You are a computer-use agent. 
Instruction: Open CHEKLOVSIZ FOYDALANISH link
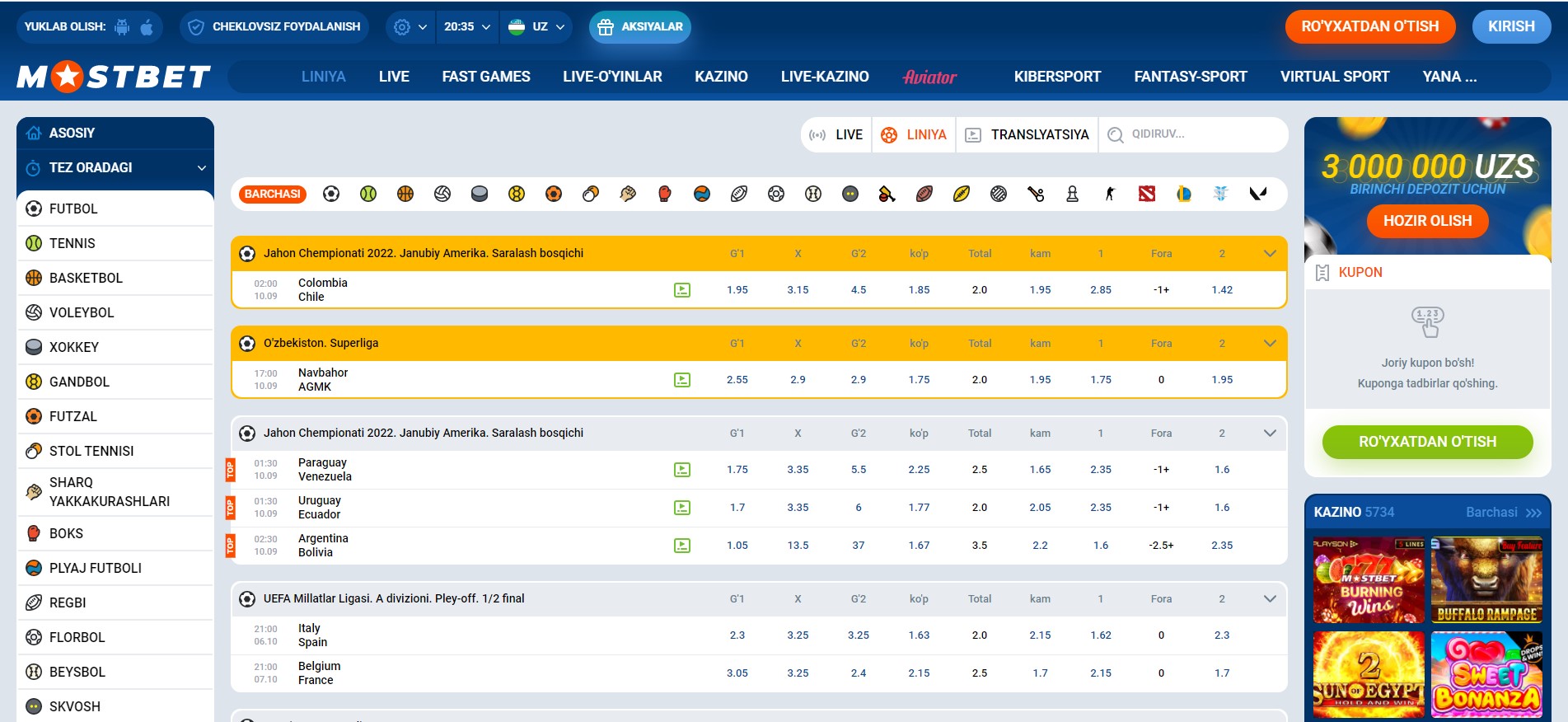[274, 27]
